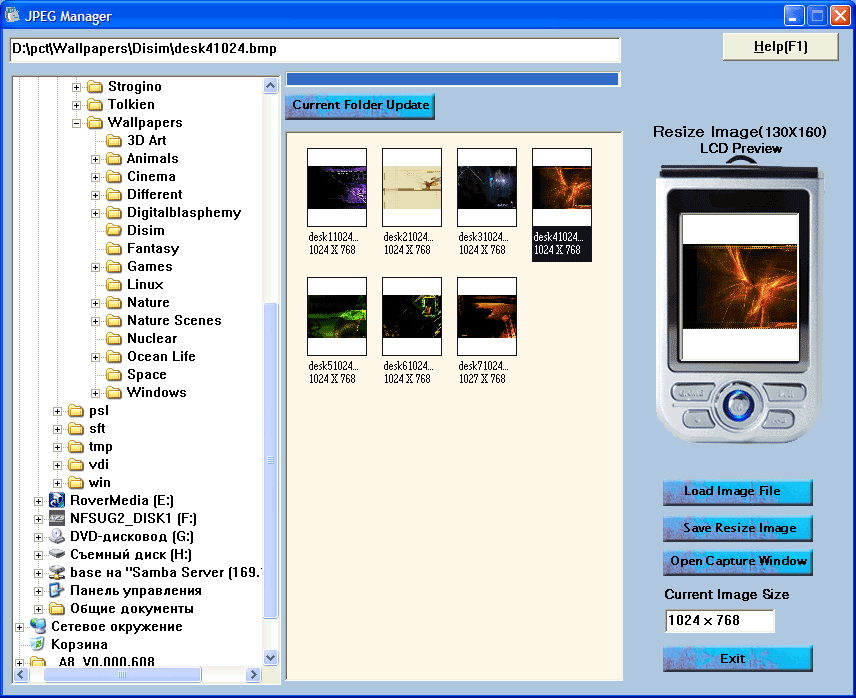Viewport: 856px width, 698px height.
Task: Click the folder tree scroll down arrow
Action: pos(270,657)
